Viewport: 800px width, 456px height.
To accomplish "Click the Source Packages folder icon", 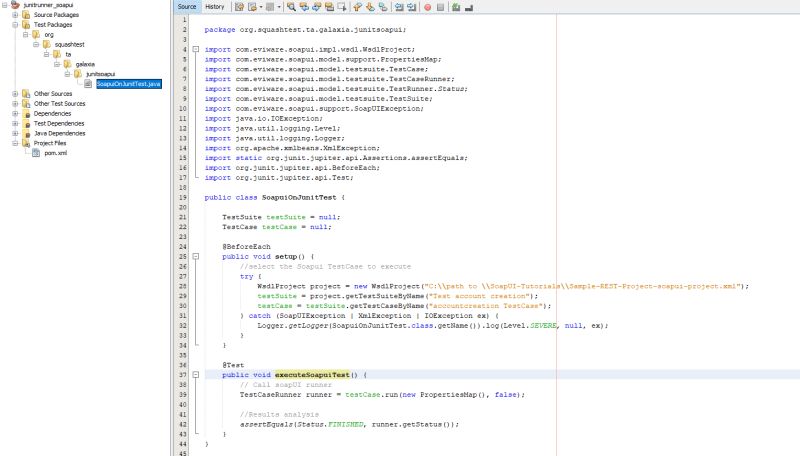I will pyautogui.click(x=26, y=15).
